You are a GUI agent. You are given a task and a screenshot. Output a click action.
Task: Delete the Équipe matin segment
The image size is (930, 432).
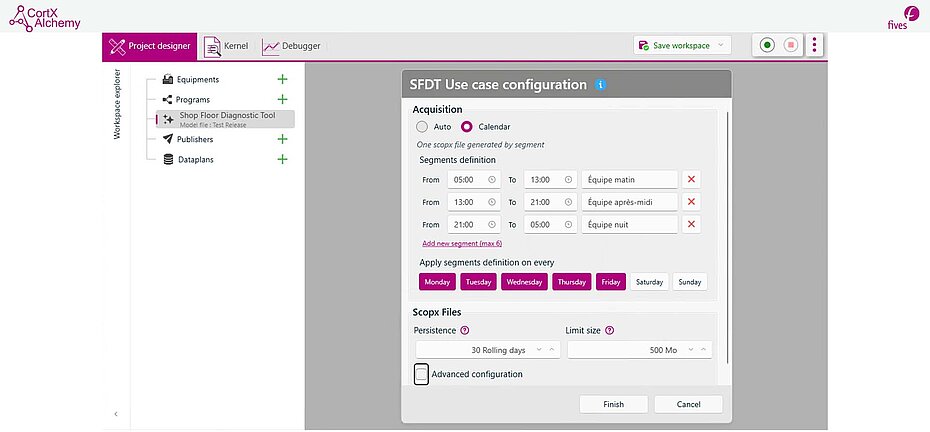point(691,180)
